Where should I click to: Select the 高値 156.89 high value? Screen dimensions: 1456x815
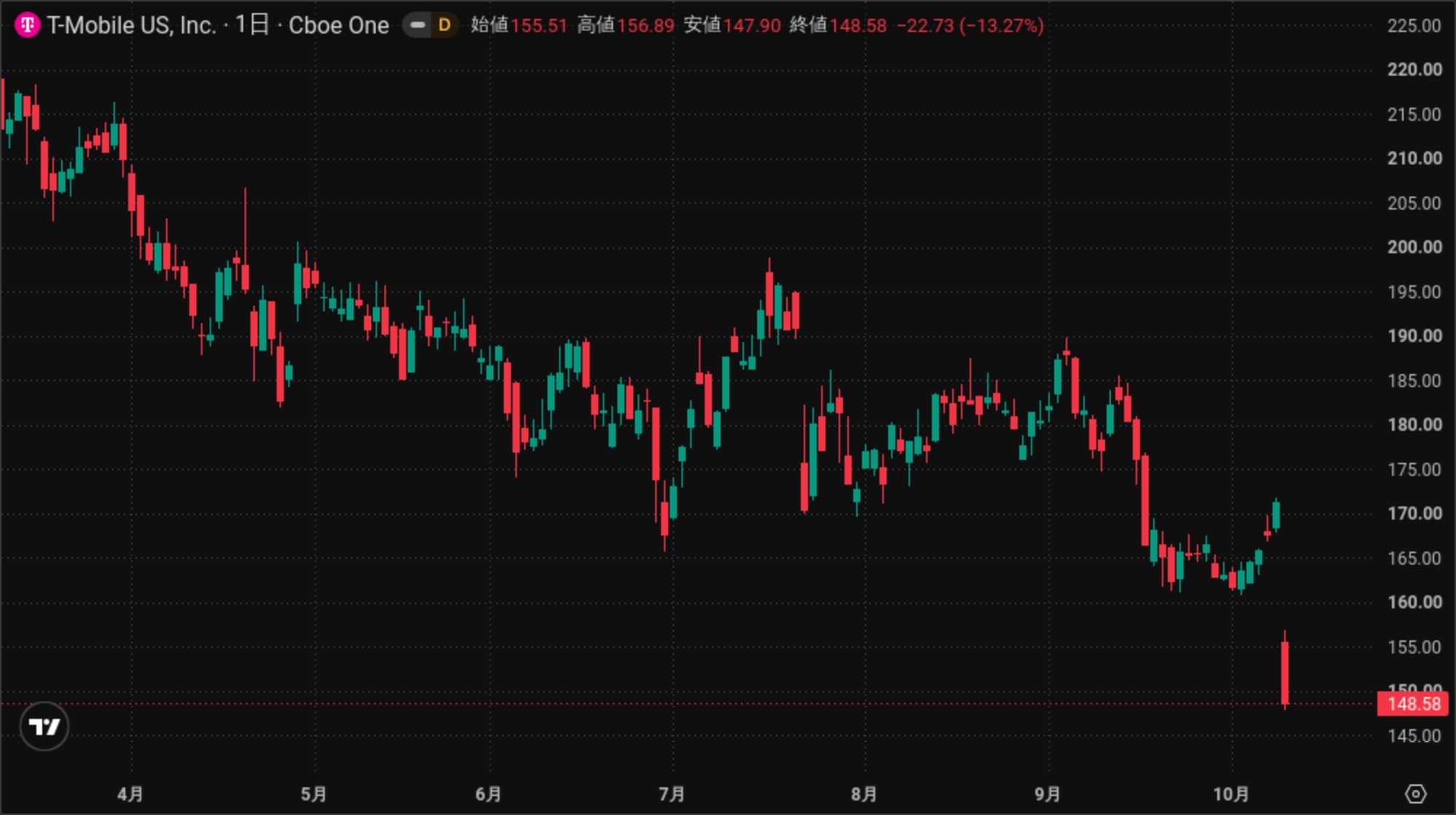pos(625,25)
